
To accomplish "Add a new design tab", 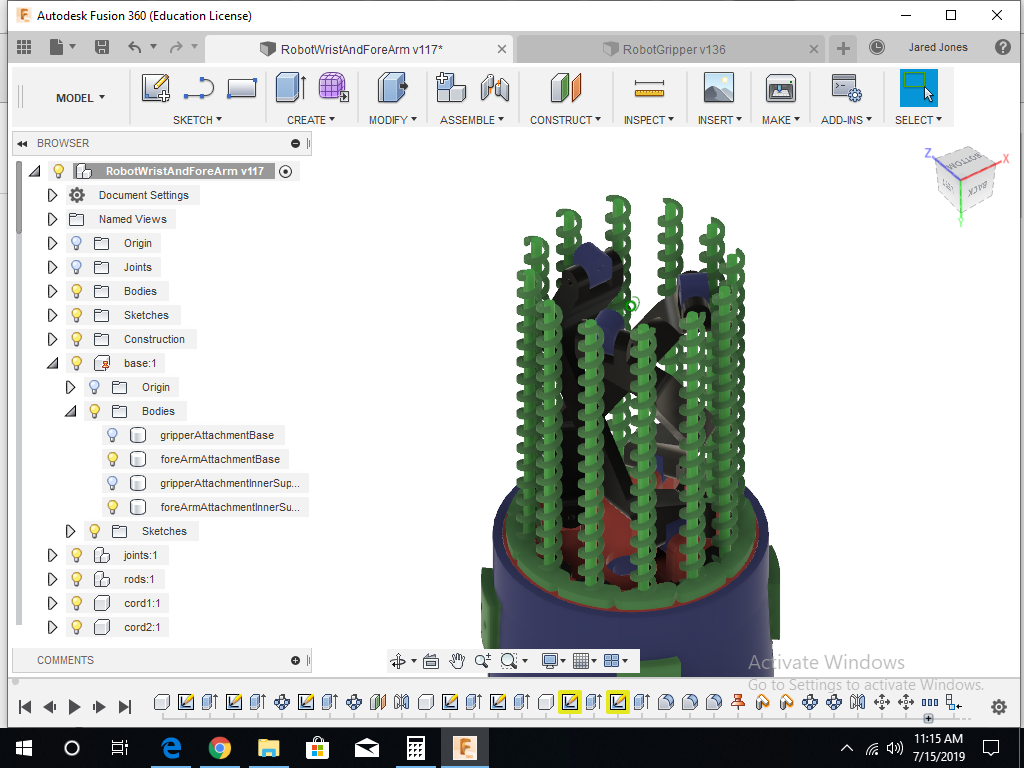I will pyautogui.click(x=843, y=48).
